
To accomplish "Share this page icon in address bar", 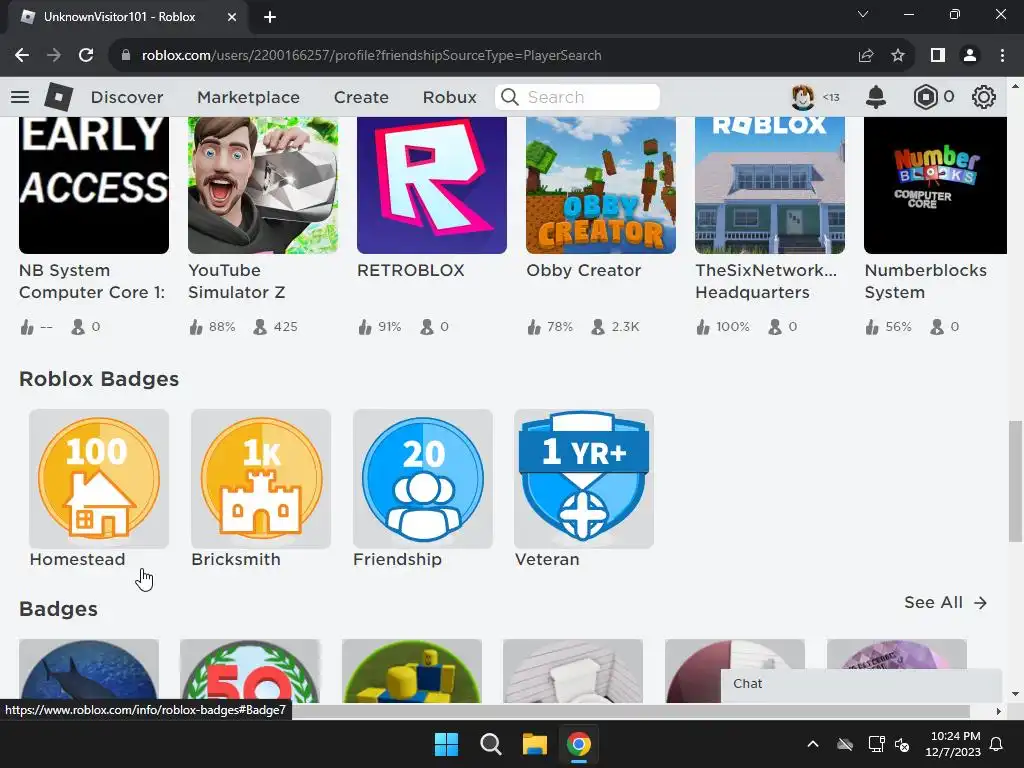I will click(866, 56).
